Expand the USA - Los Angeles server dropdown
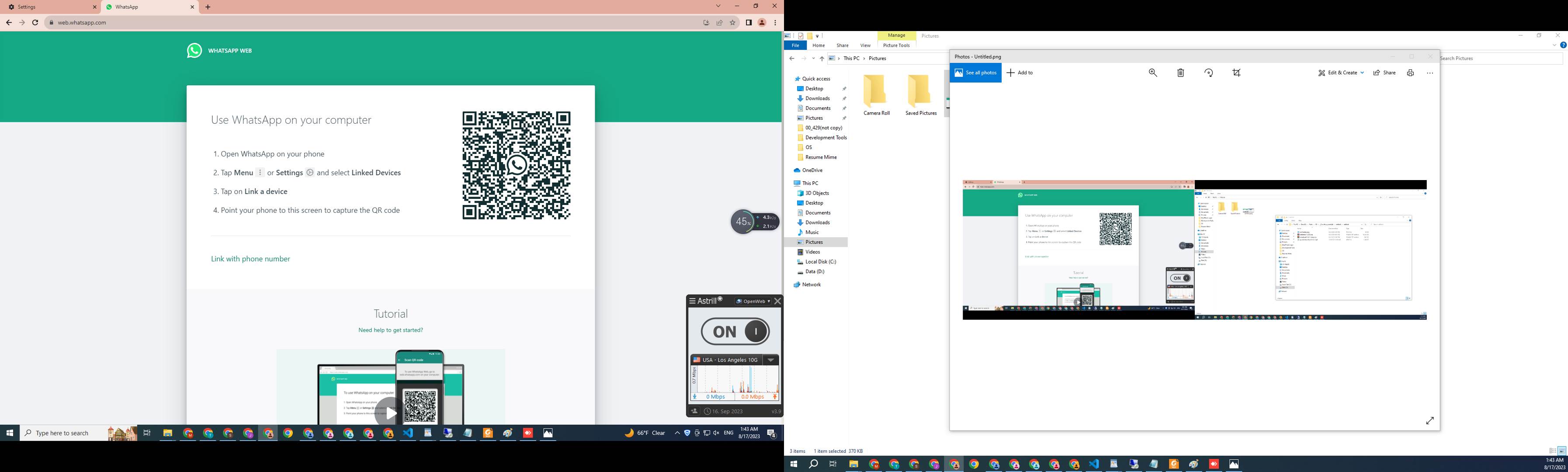Image resolution: width=1568 pixels, height=472 pixels. [x=770, y=359]
